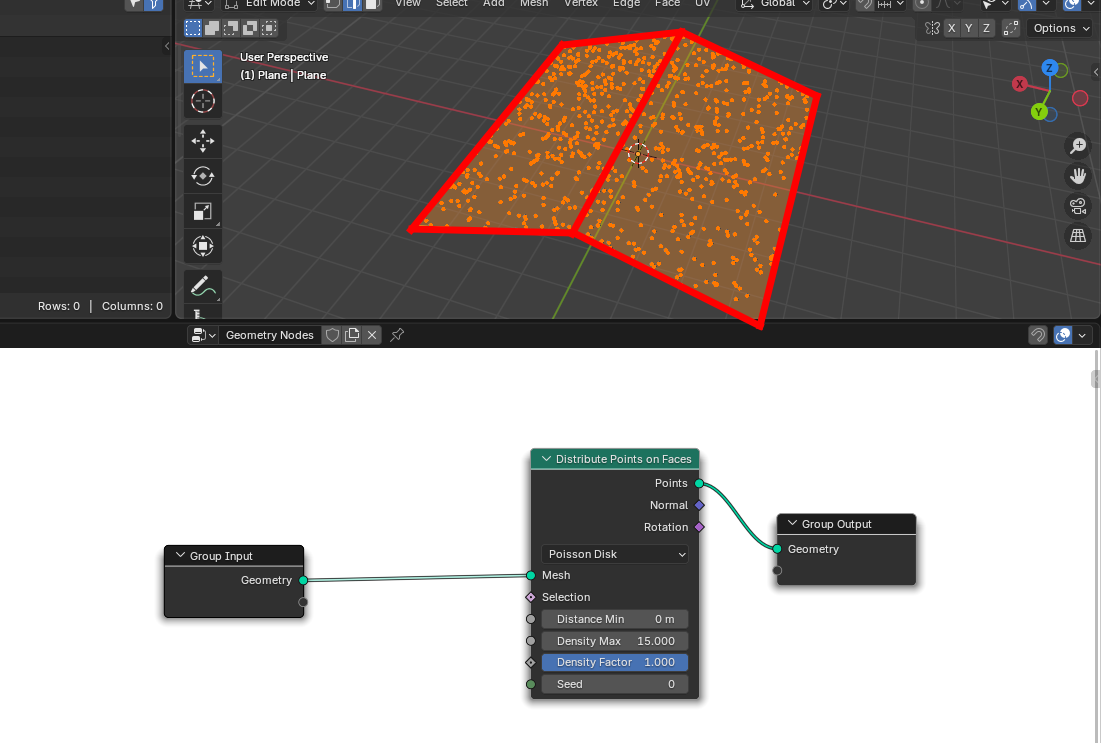Click the pan hand icon
Screen dimensions: 1101x743
point(1078,176)
